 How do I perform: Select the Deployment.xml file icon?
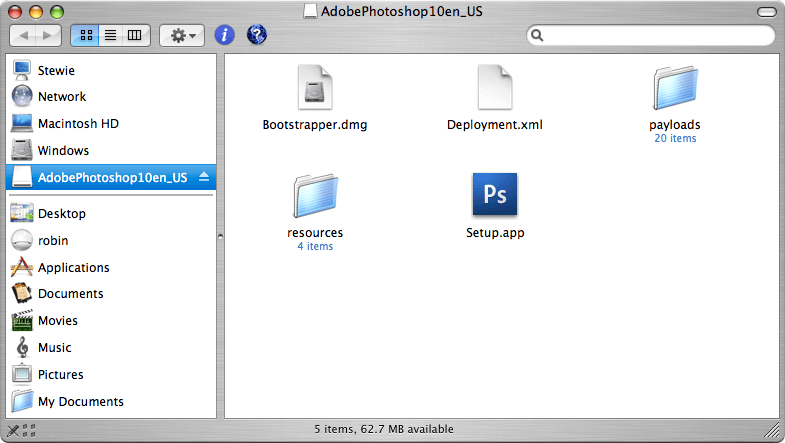point(495,88)
